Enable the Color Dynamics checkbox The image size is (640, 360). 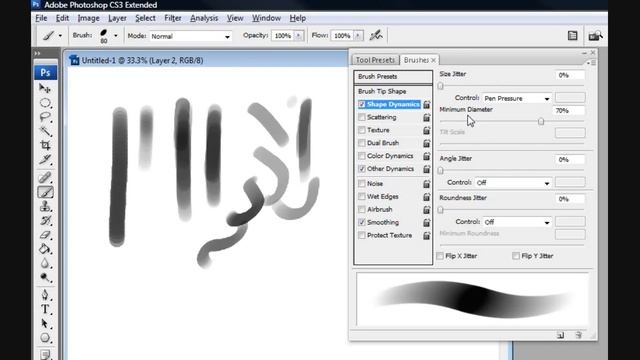click(x=362, y=156)
